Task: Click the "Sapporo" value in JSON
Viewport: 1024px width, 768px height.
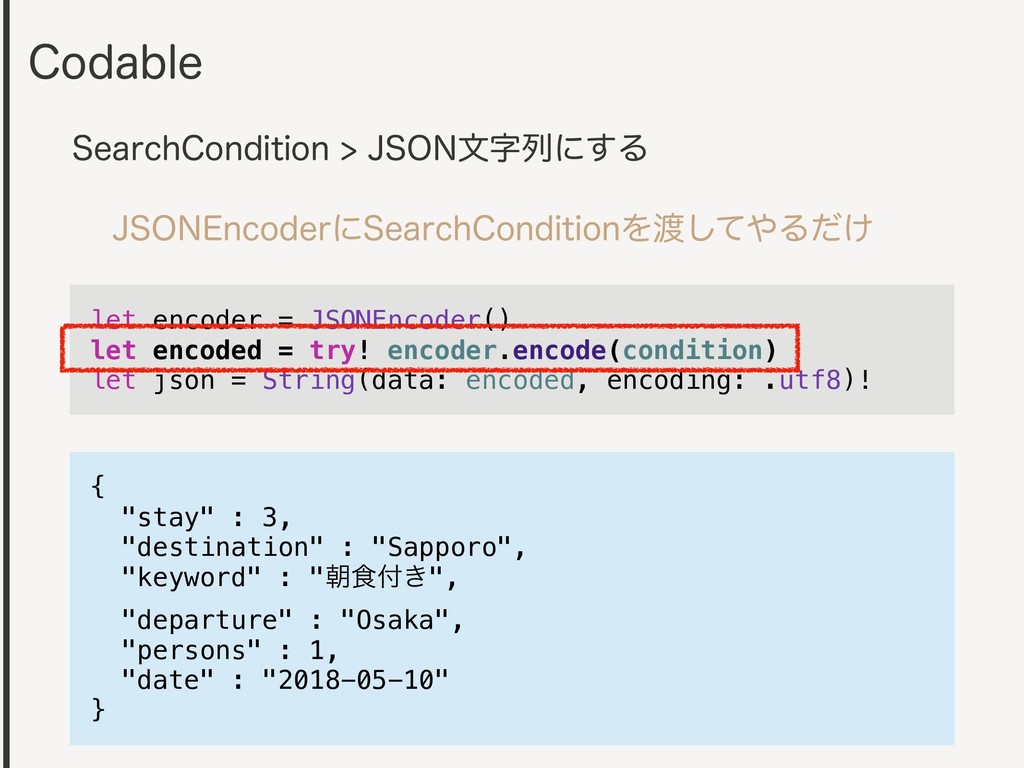Action: pyautogui.click(x=441, y=547)
